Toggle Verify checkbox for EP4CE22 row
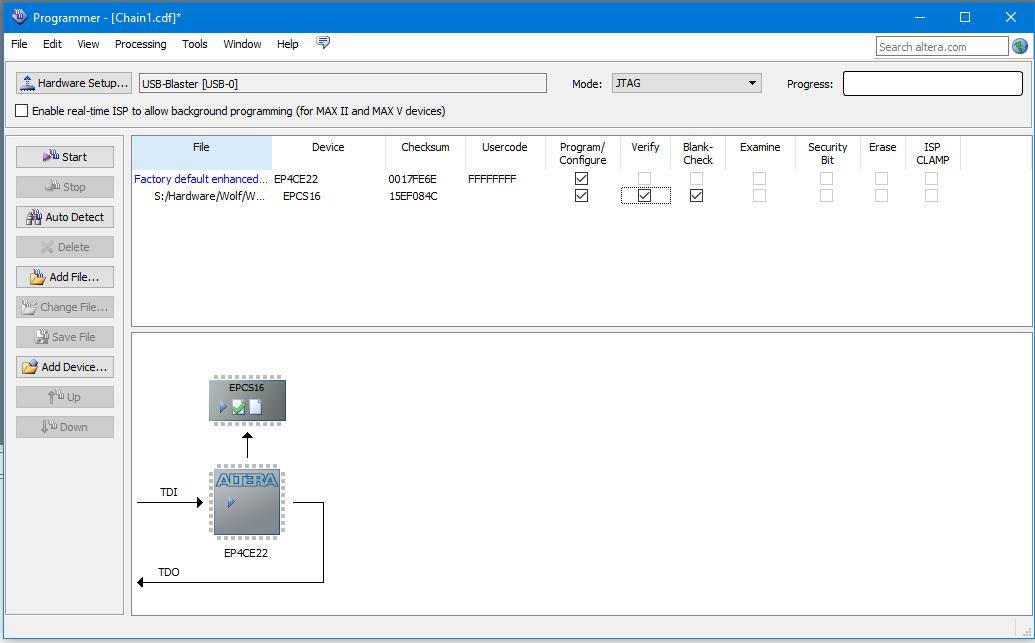Image resolution: width=1035 pixels, height=643 pixels. [645, 178]
